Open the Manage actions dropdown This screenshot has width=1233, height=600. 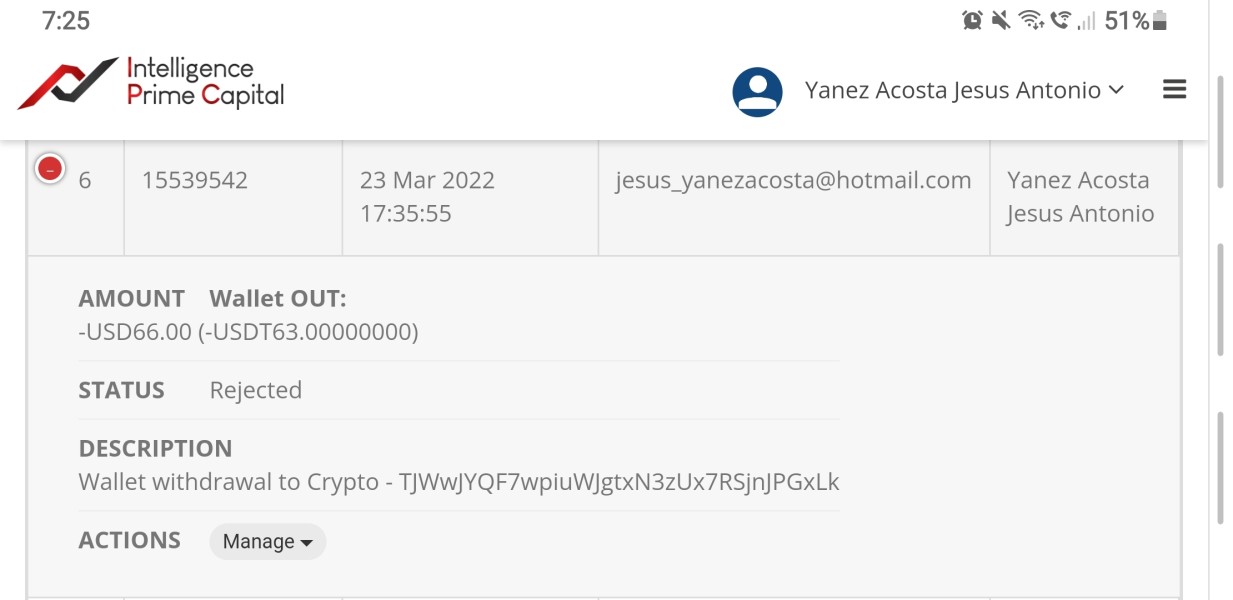pos(267,542)
